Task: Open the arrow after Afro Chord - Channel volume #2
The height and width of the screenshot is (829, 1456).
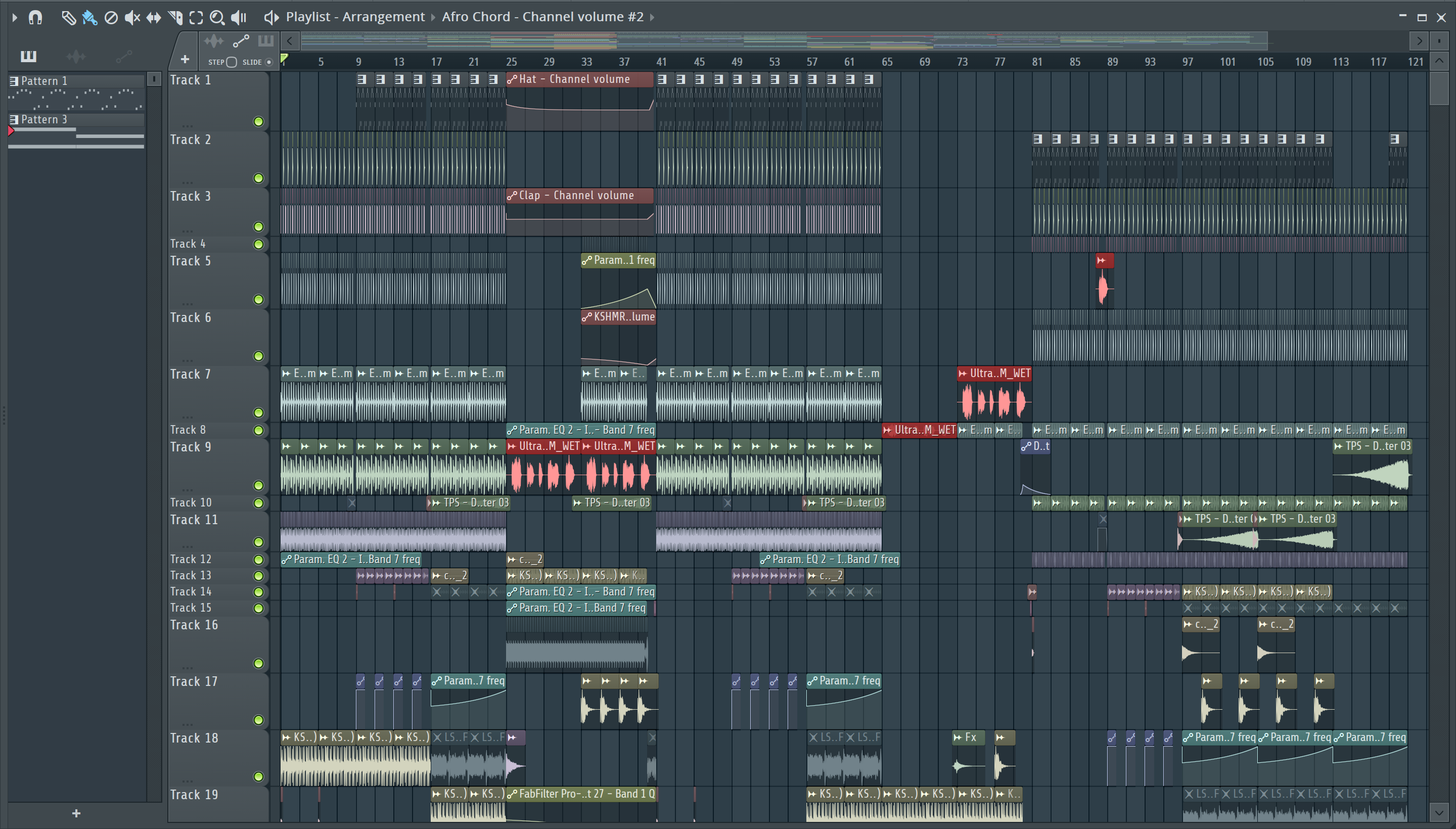Action: click(x=652, y=17)
